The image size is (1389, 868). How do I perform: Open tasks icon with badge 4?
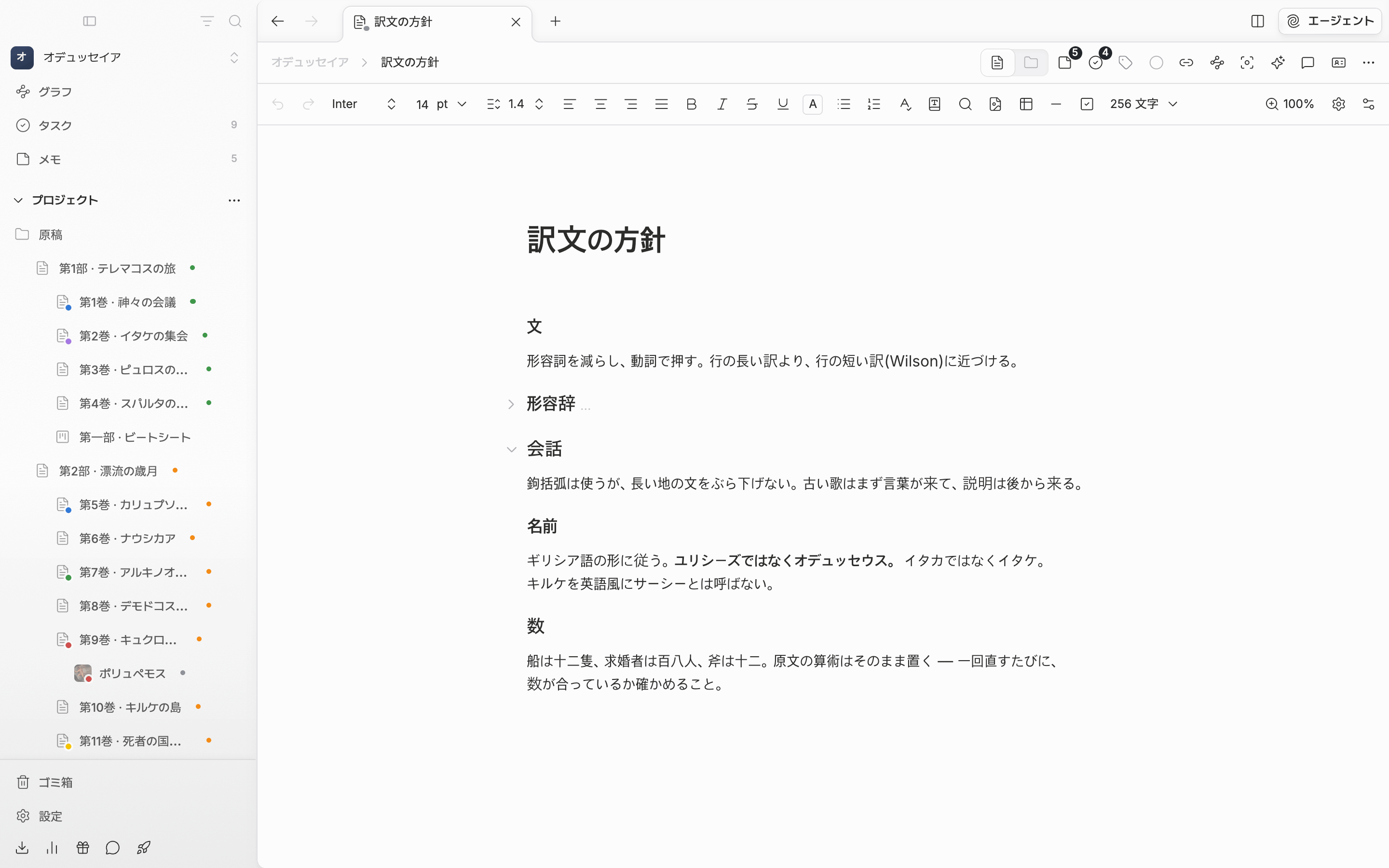[x=1097, y=62]
